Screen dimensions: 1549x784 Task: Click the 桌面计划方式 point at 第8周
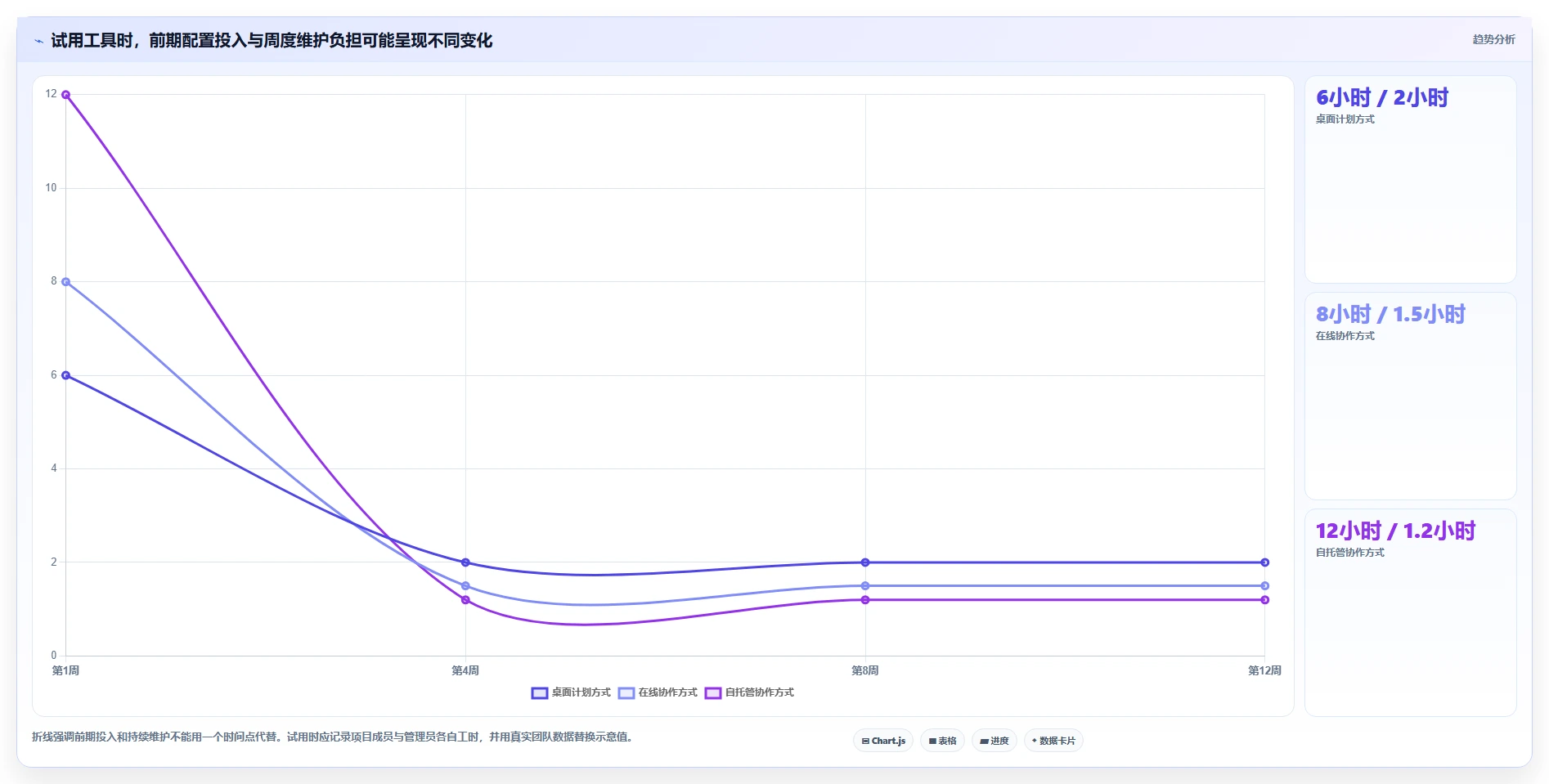(x=865, y=562)
